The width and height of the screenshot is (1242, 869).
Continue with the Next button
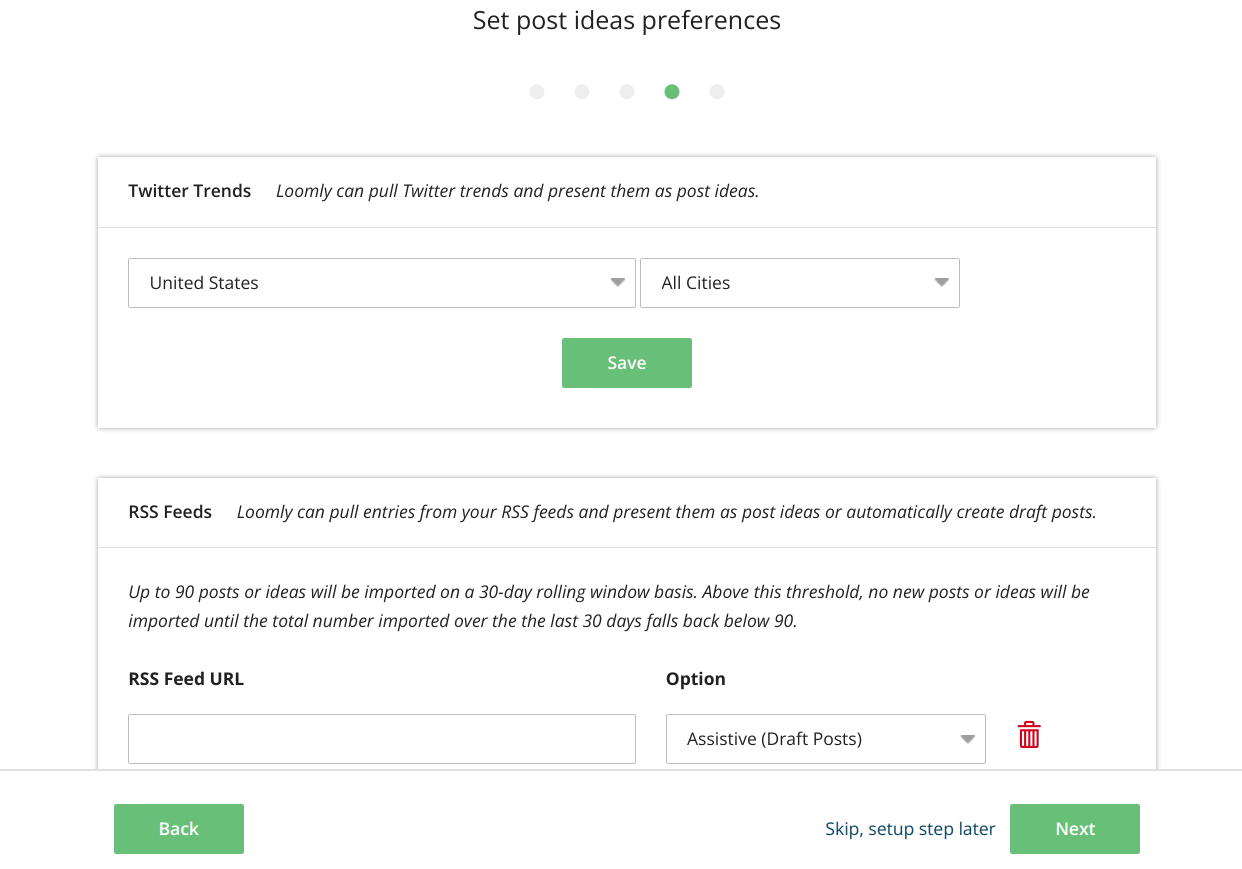tap(1074, 829)
